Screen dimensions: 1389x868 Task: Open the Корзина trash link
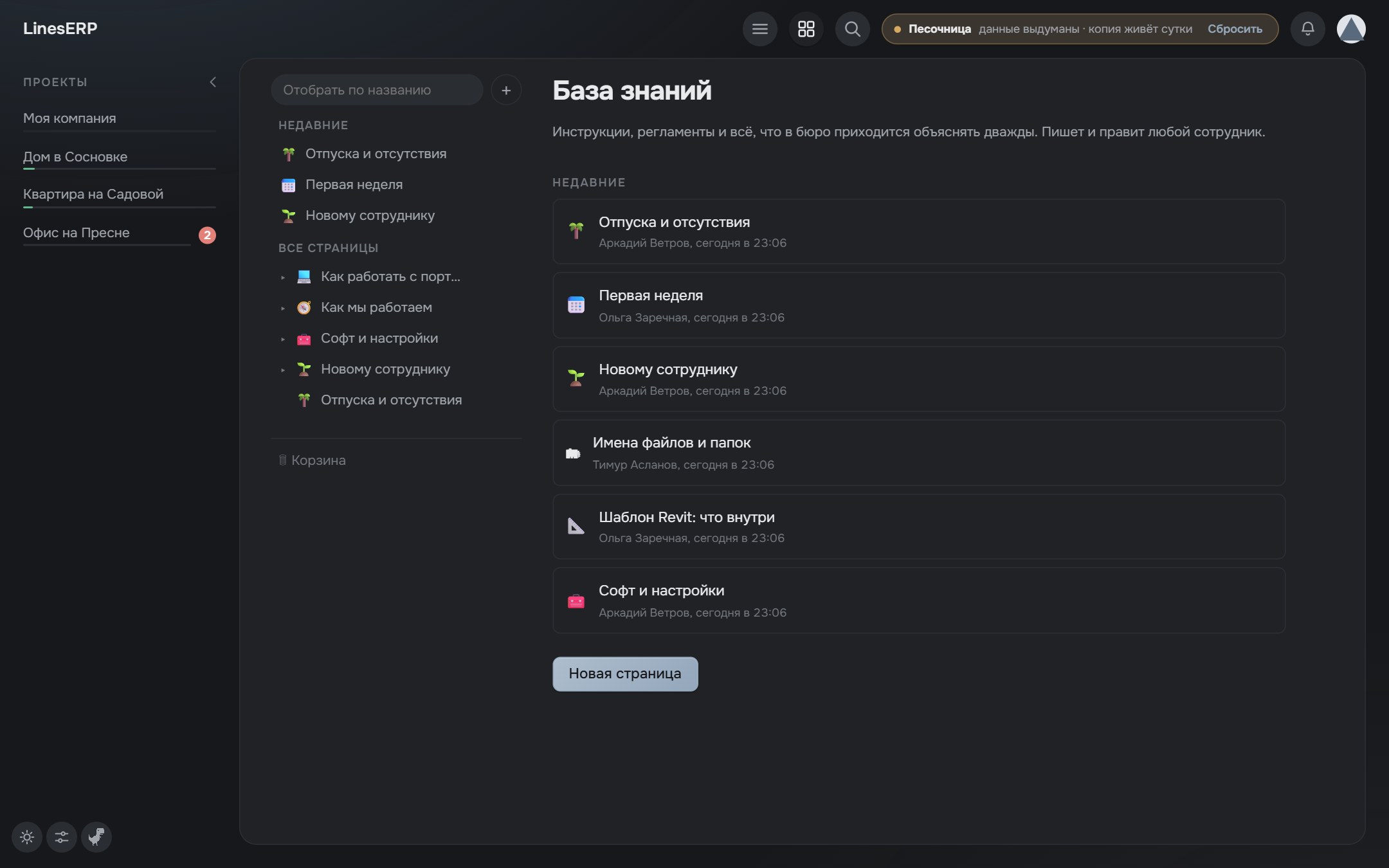coord(312,460)
